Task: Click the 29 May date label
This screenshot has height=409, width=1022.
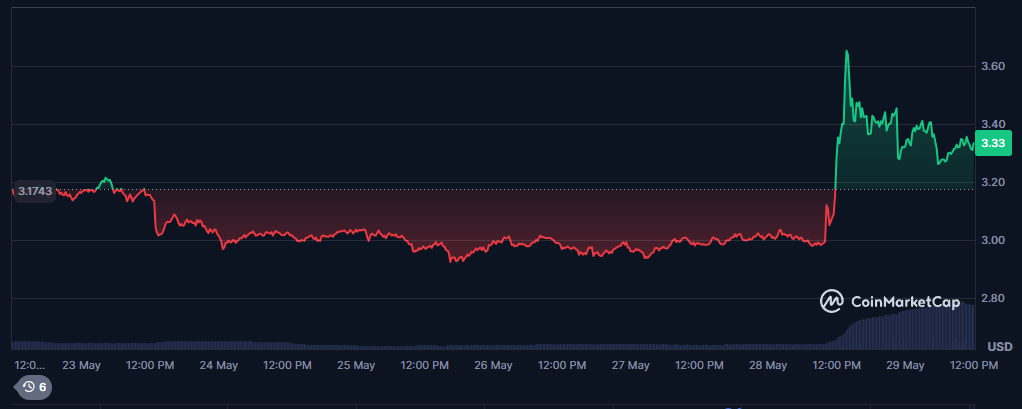Action: 905,366
